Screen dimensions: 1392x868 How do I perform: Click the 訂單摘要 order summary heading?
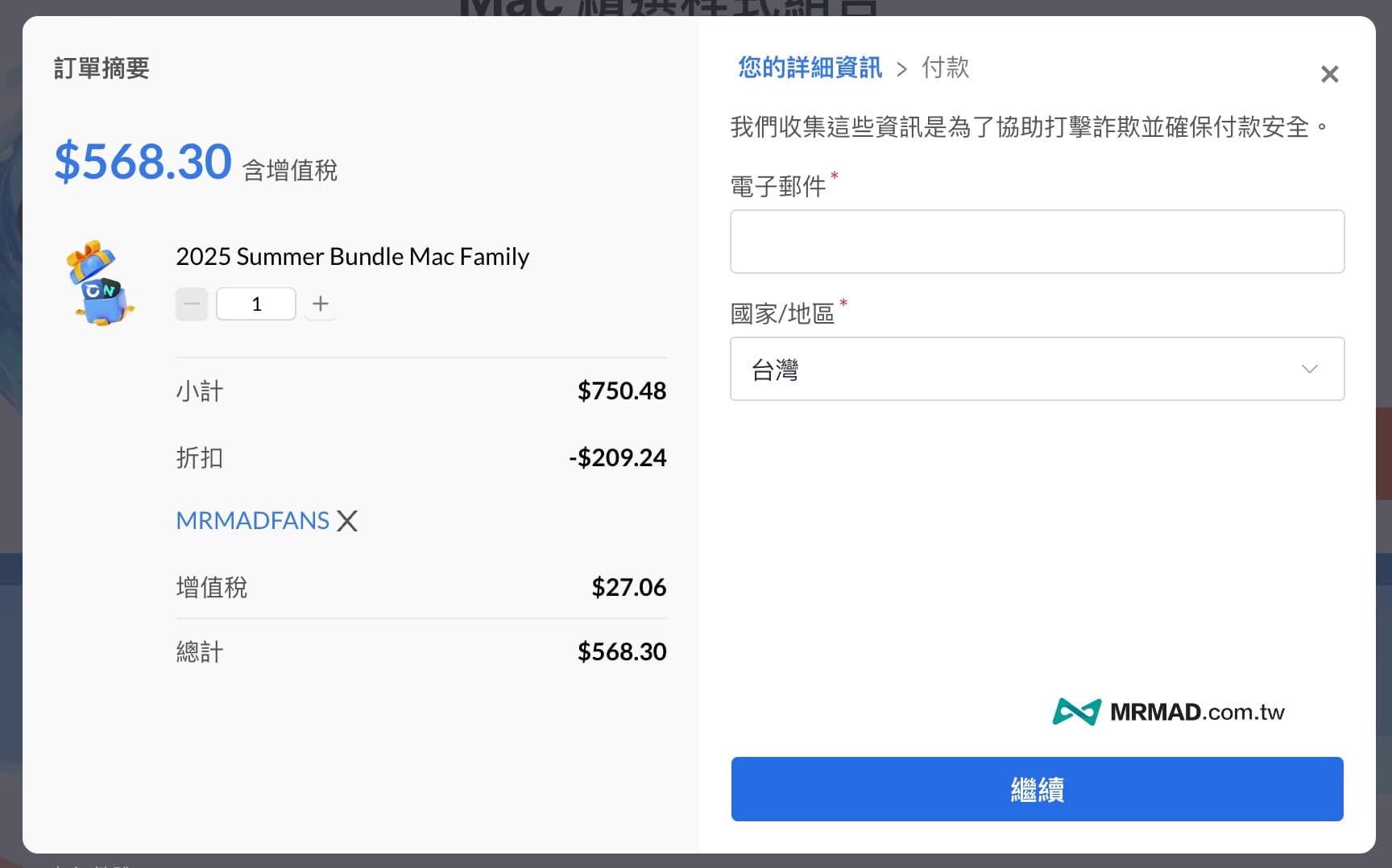coord(101,68)
